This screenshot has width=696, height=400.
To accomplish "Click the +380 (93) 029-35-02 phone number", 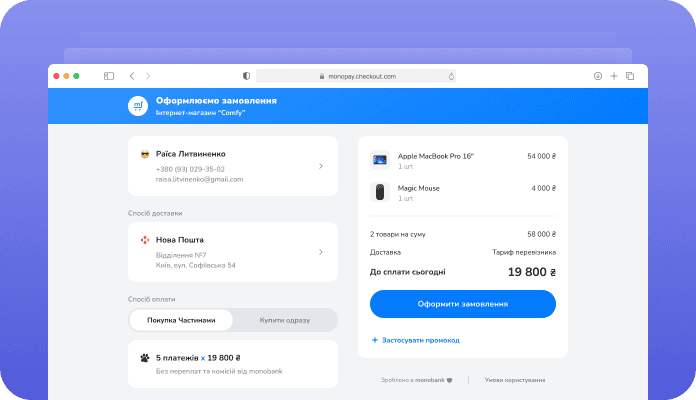I will 190,169.
